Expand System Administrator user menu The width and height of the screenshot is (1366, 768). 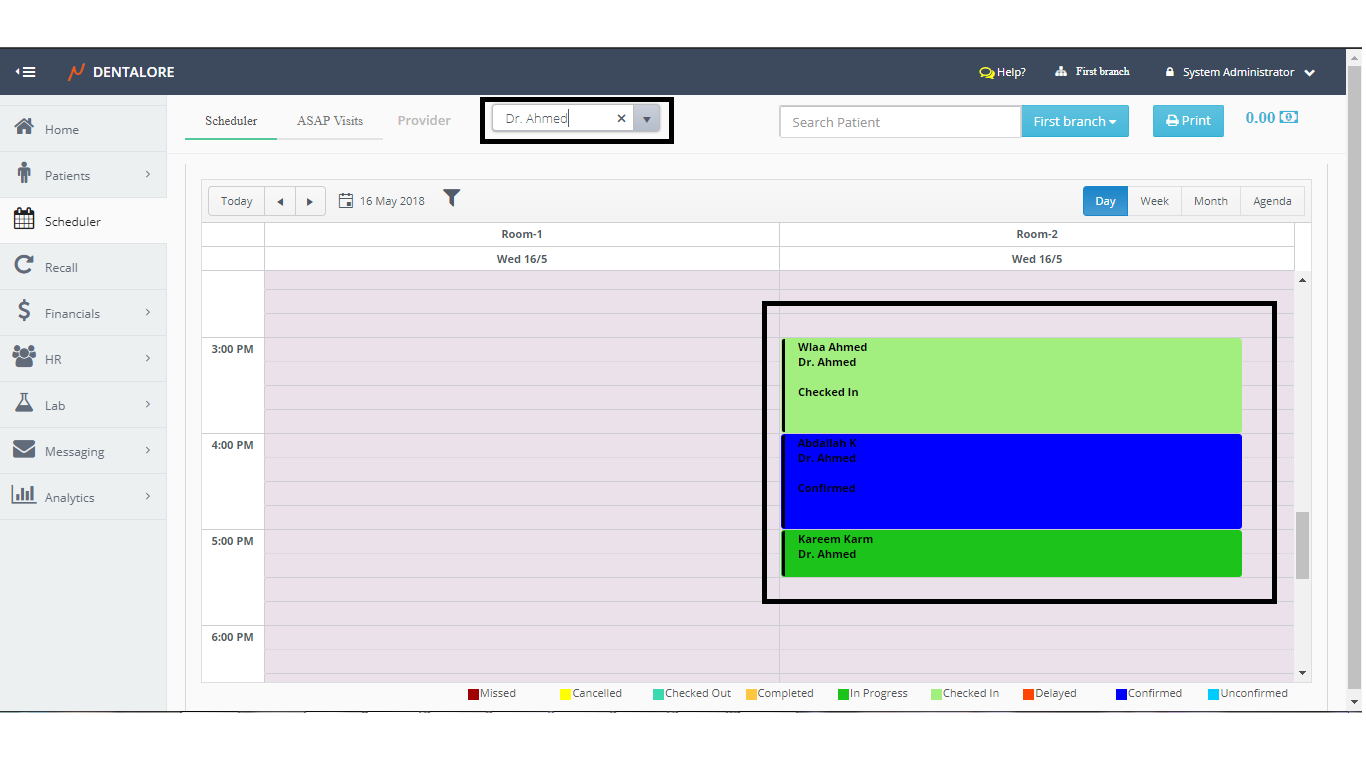(1240, 72)
